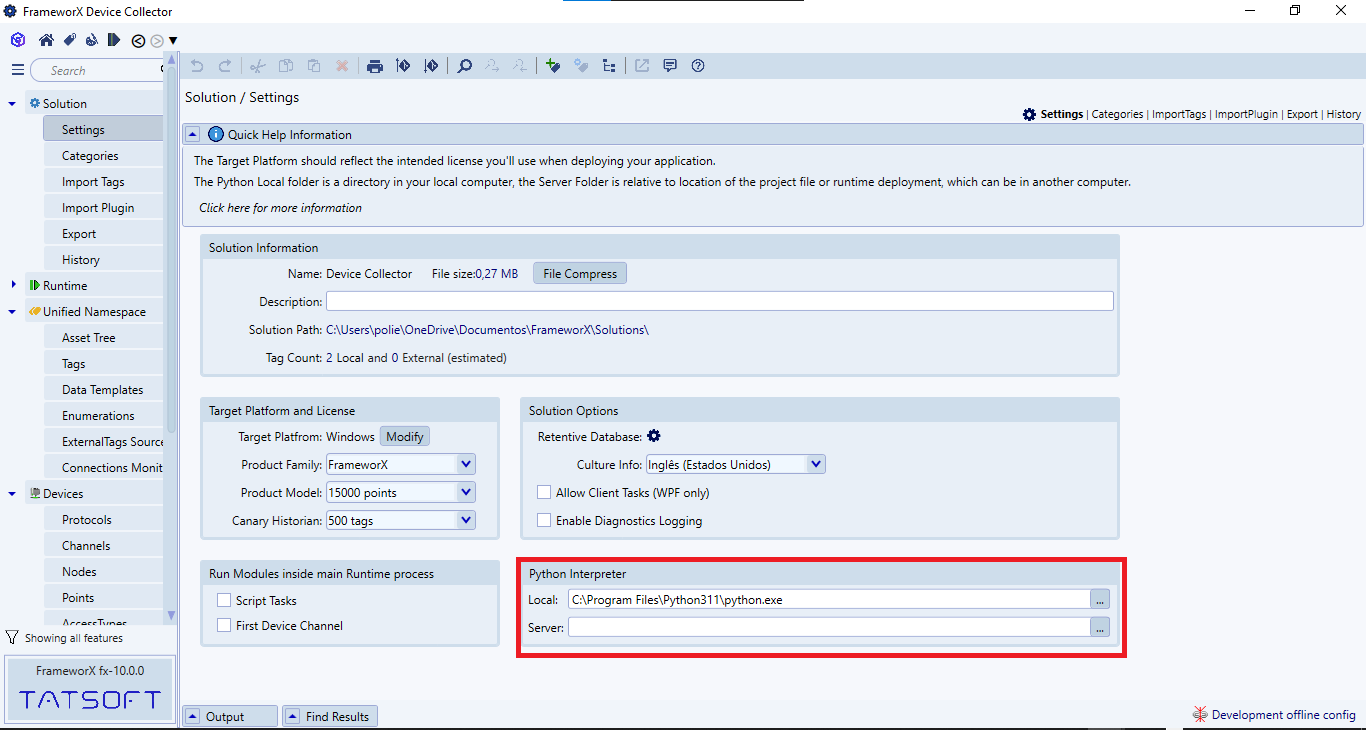Collapse the Quick Help Information panel

click(193, 134)
